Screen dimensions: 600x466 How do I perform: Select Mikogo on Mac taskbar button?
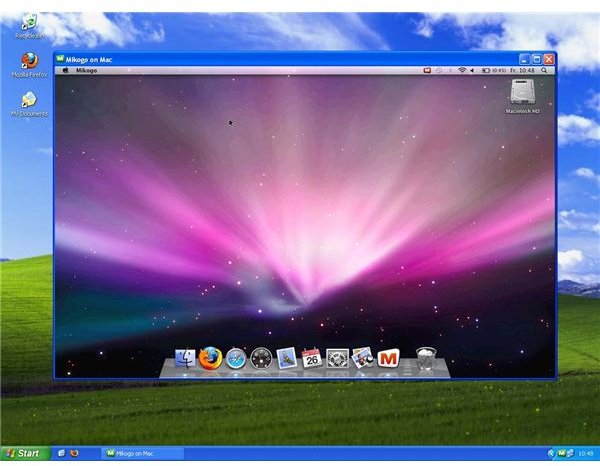pyautogui.click(x=142, y=453)
